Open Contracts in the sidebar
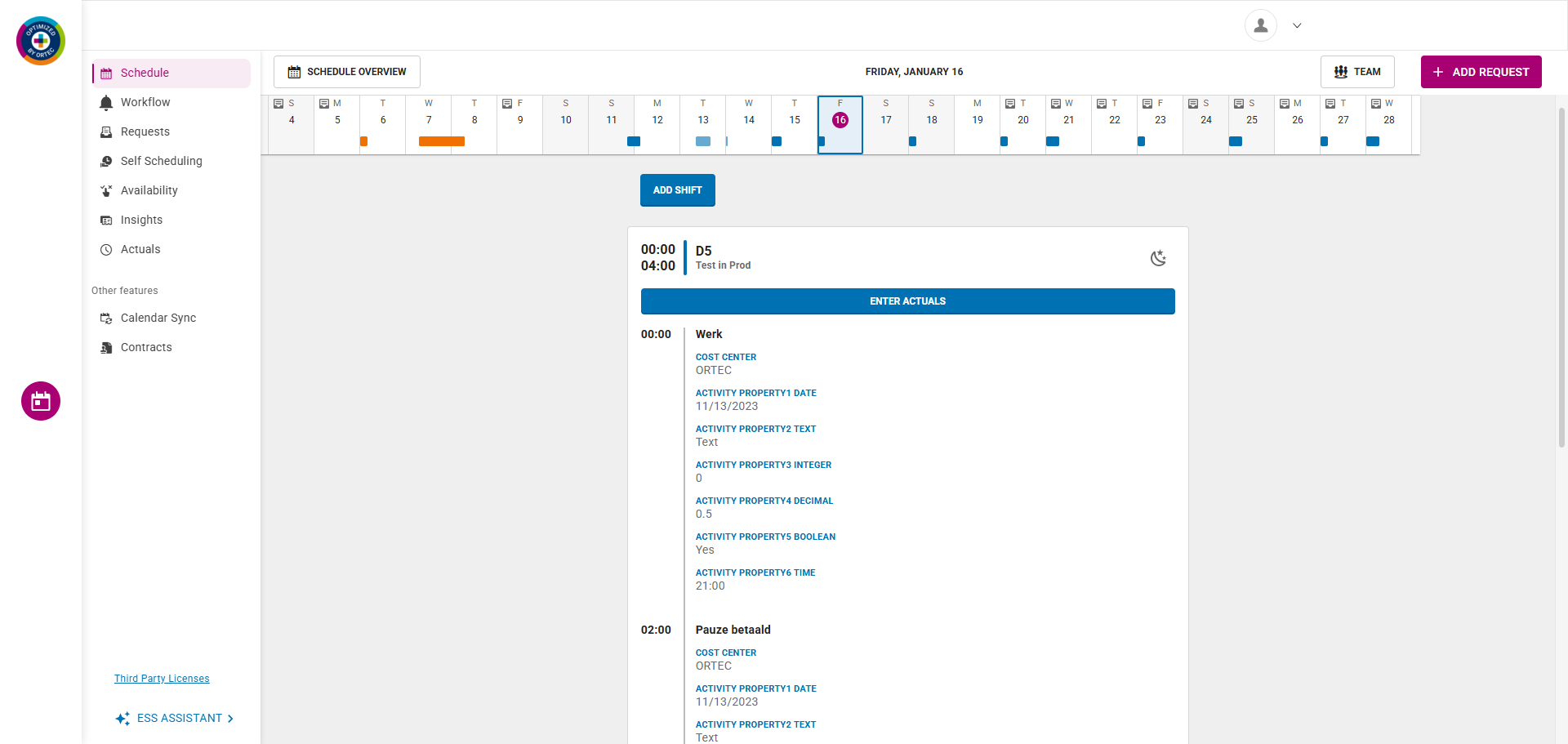 point(171,347)
